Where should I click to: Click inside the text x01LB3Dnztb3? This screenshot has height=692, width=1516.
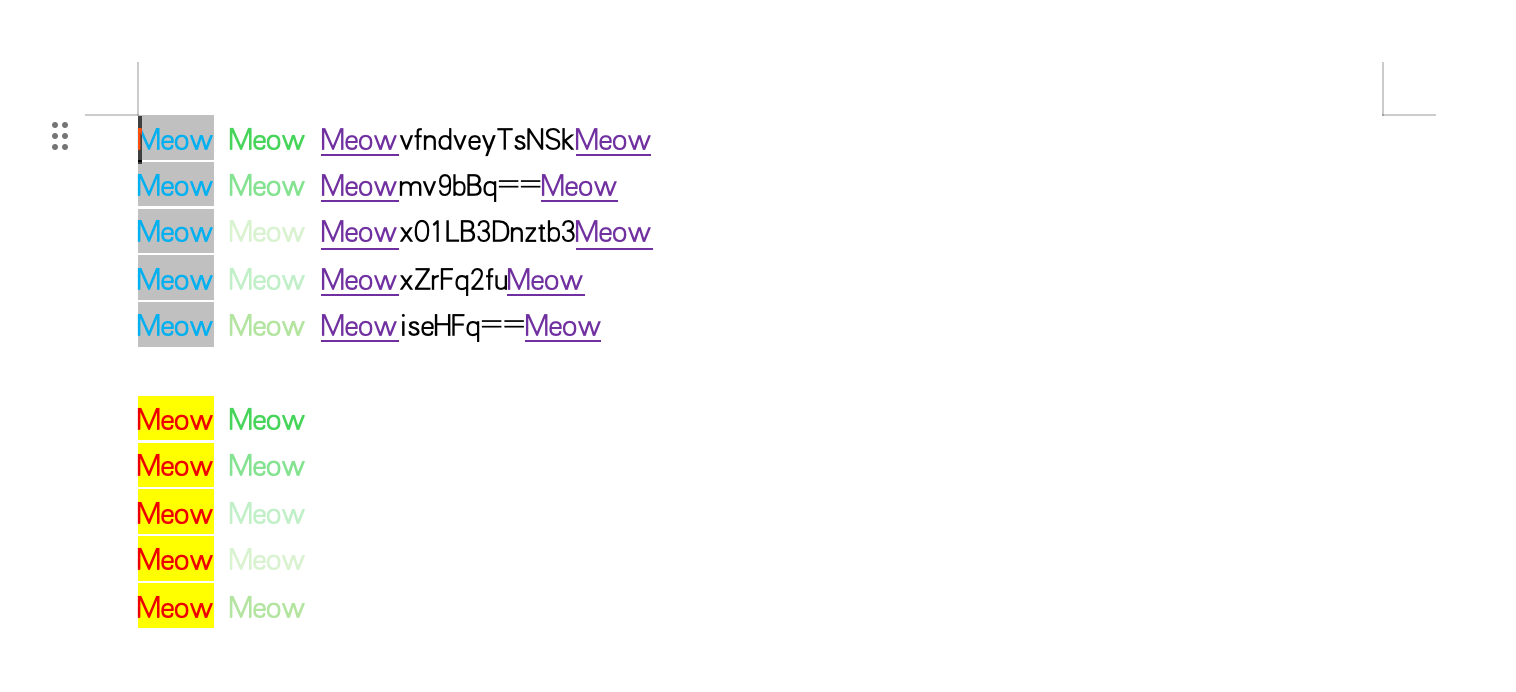488,233
